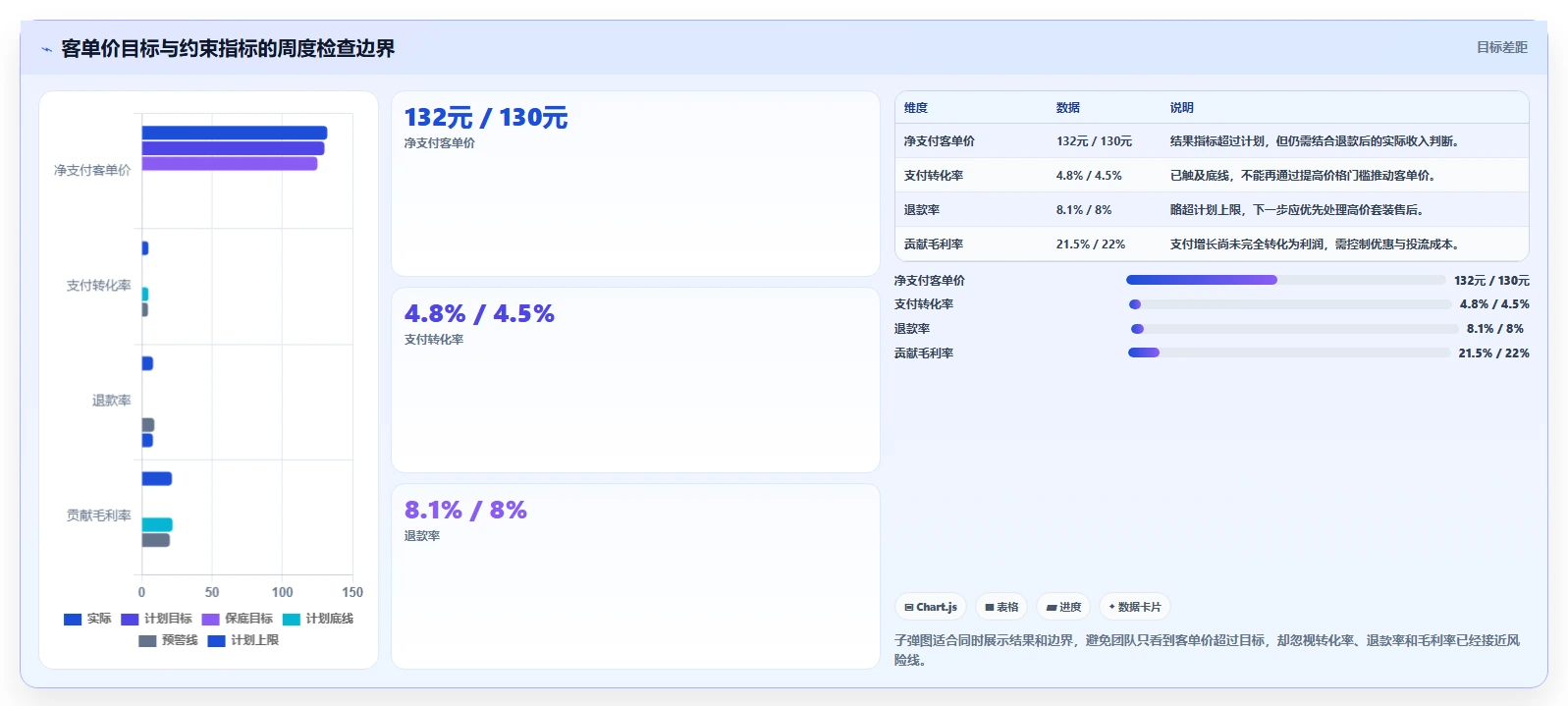The image size is (1568, 706).
Task: Click the 净支付客单价 caption under the first card value
Action: coord(439,143)
